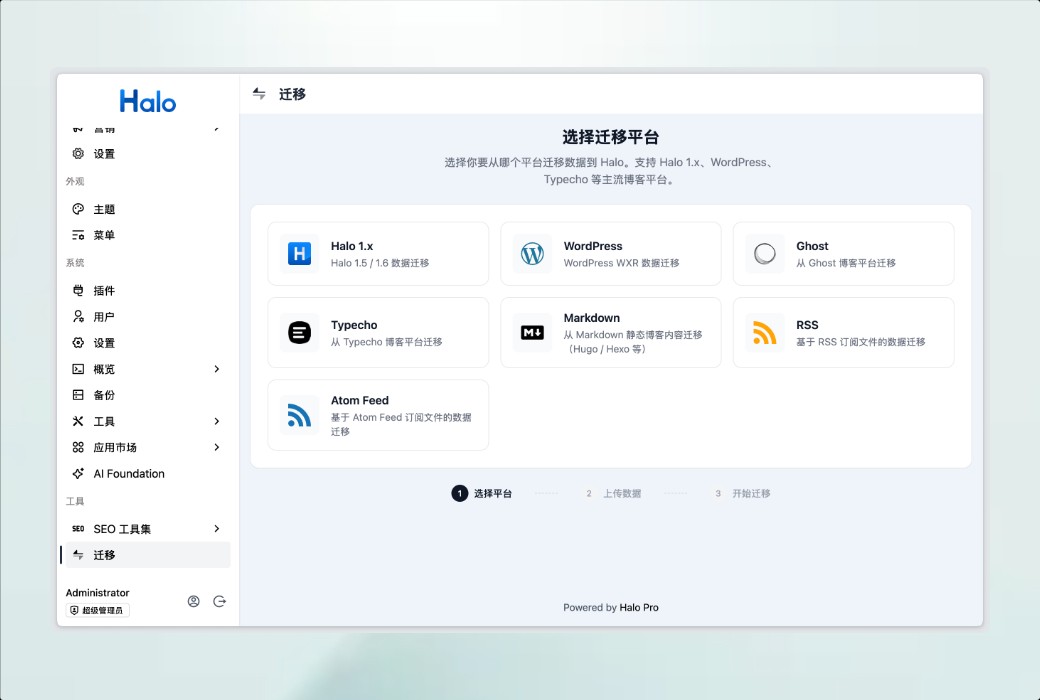Go to the 用户 page

coord(147,316)
